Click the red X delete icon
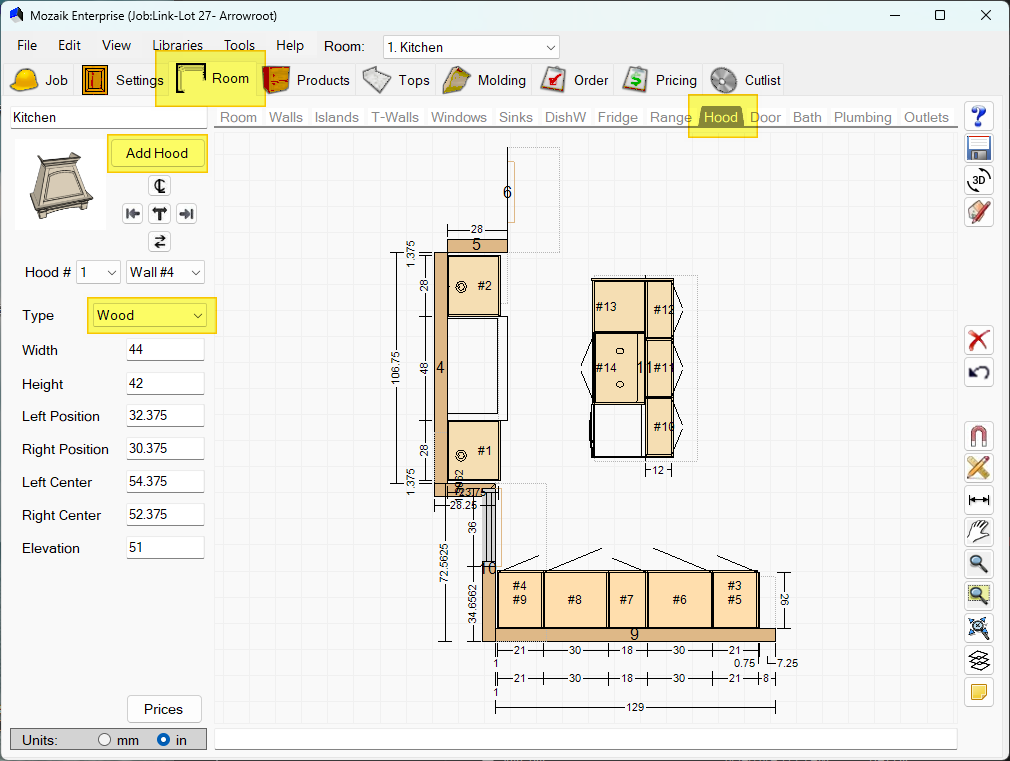The width and height of the screenshot is (1010, 761). point(979,340)
